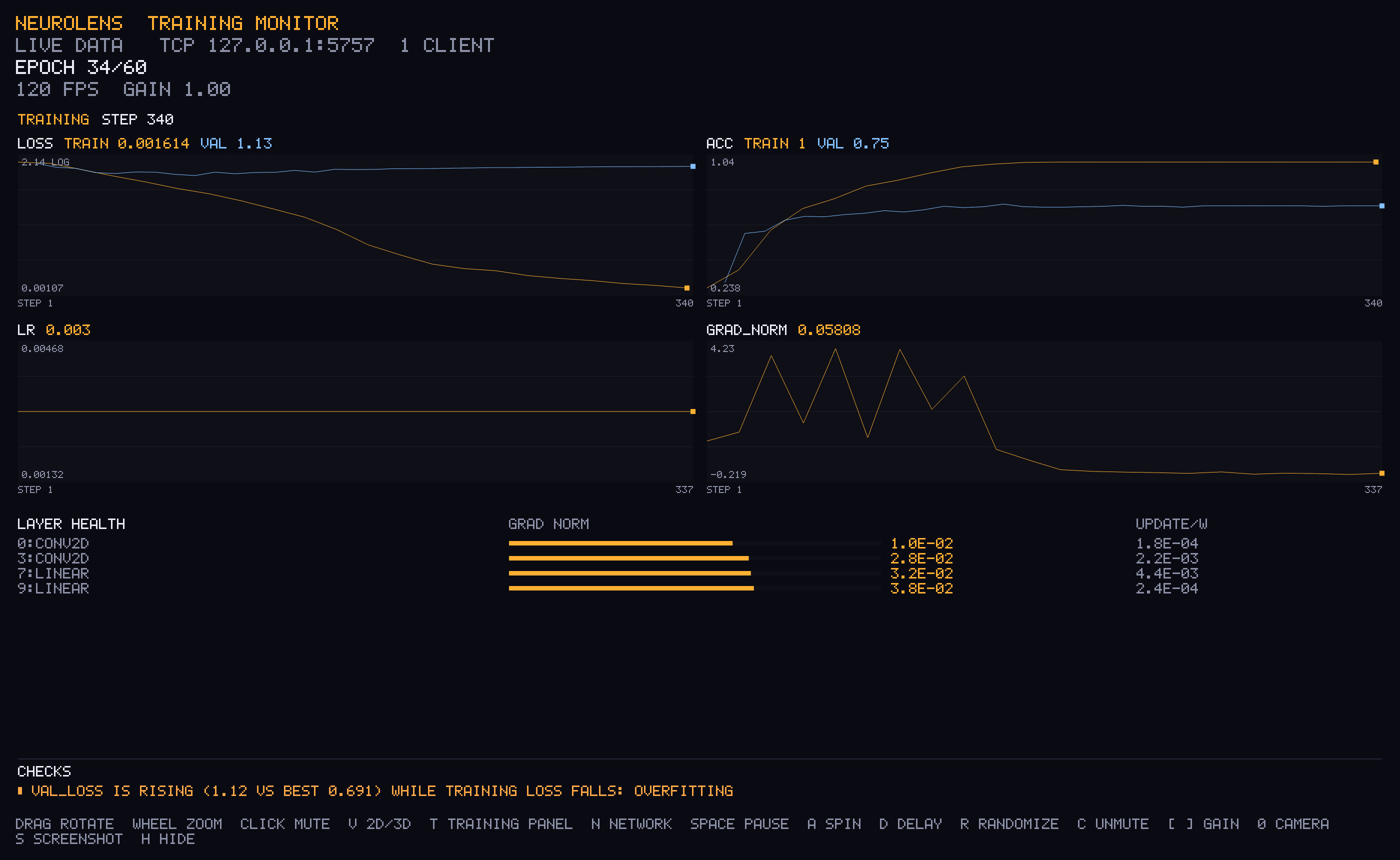Click the TRAIN 0.001614 loss value
The width and height of the screenshot is (1400, 860).
(x=126, y=143)
